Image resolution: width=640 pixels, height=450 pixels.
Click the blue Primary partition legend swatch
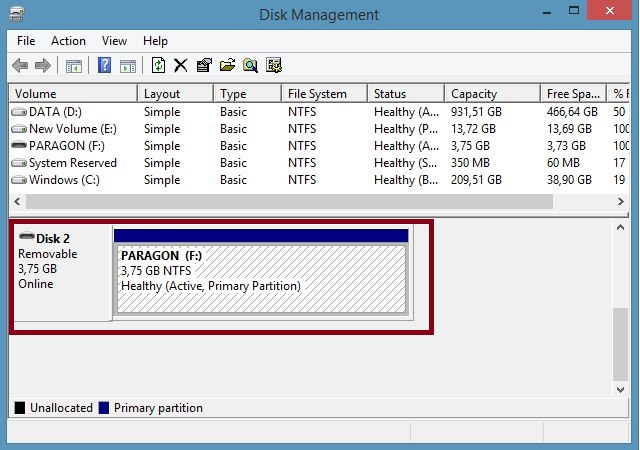pos(104,408)
